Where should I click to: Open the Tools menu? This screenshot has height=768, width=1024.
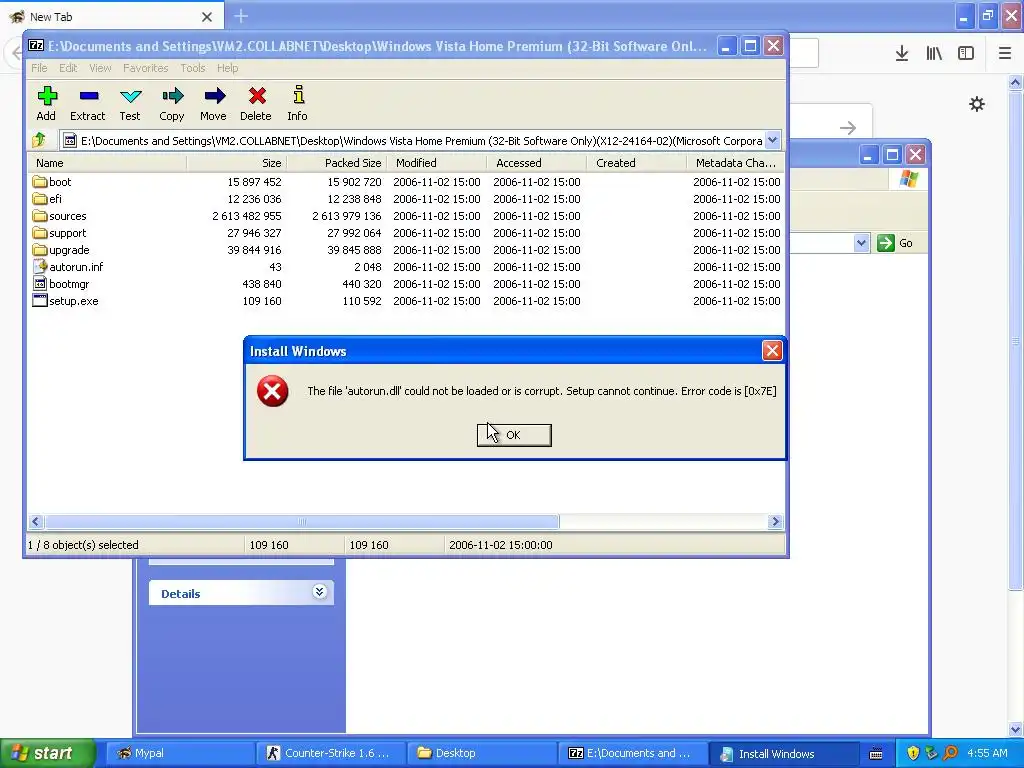pos(193,68)
